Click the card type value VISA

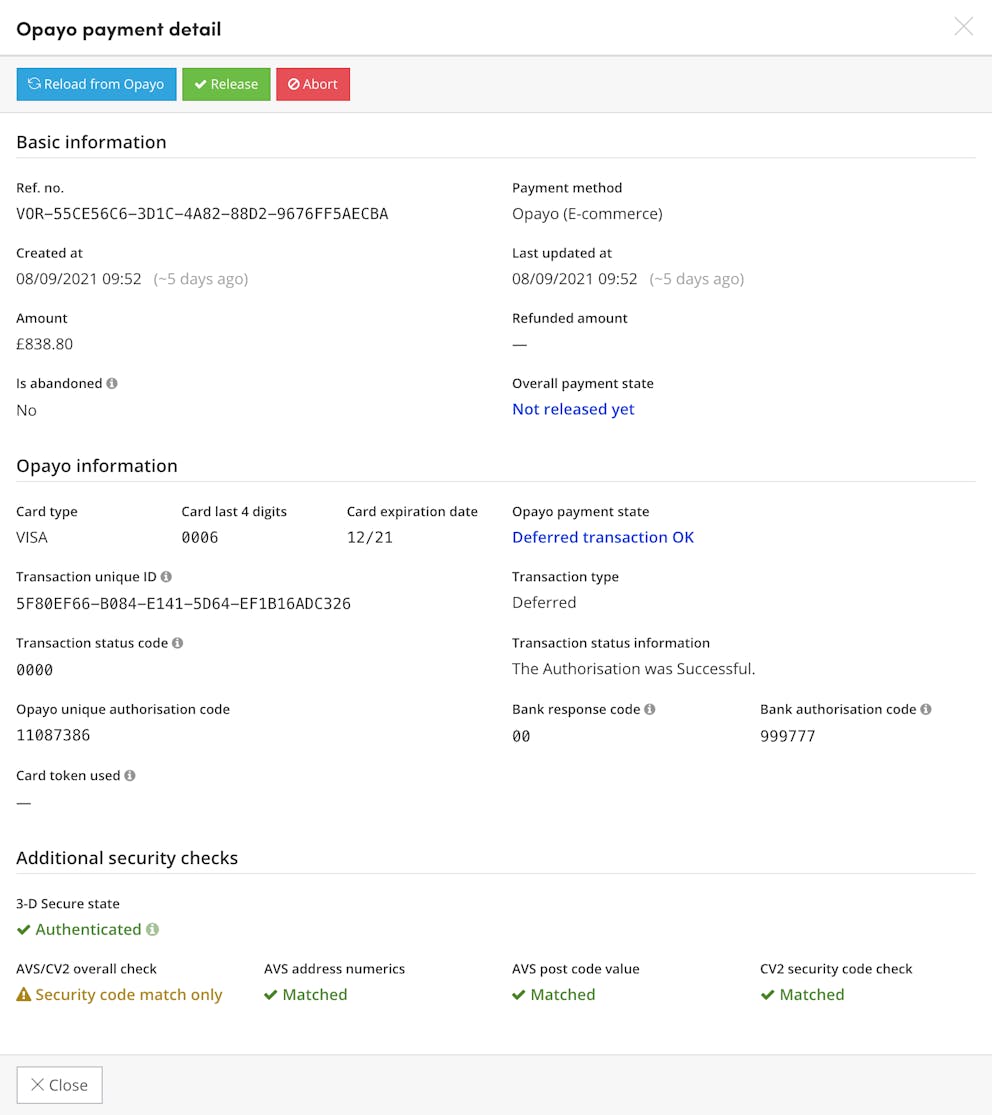coord(32,538)
